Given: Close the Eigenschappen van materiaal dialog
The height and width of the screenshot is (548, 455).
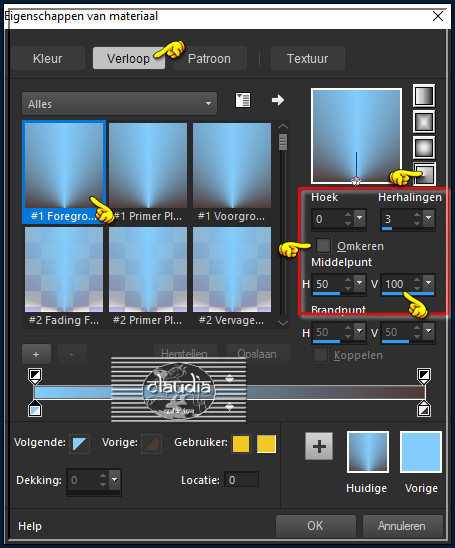Looking at the screenshot, I should 438,16.
